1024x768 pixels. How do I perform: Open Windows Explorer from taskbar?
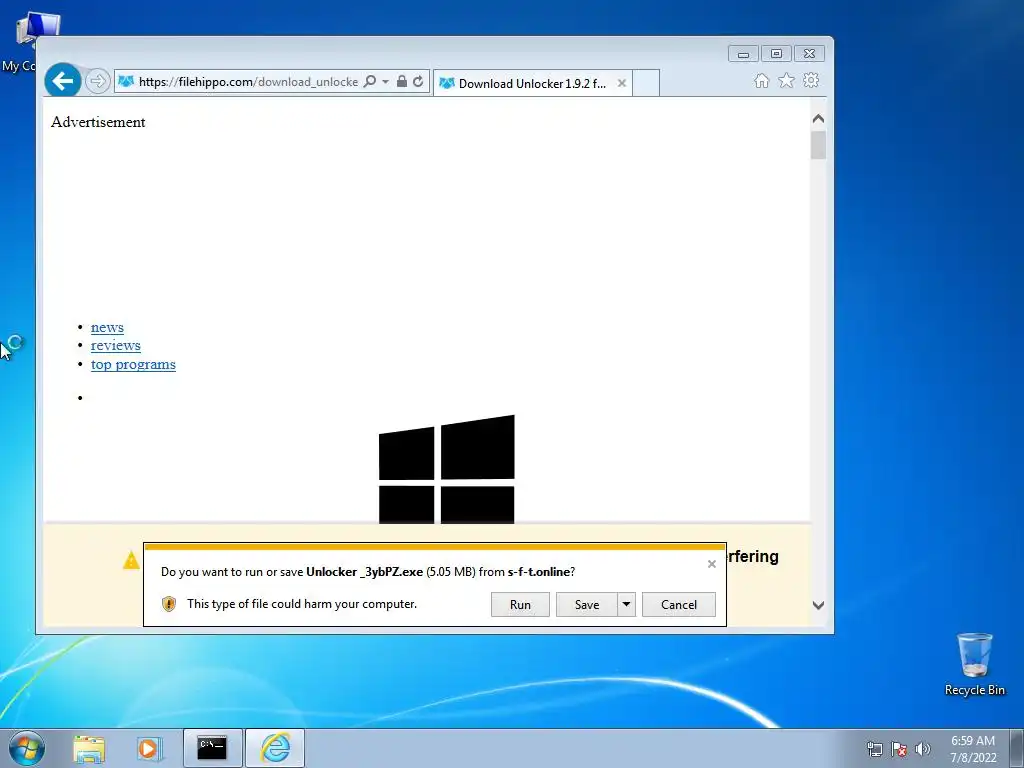pos(89,749)
